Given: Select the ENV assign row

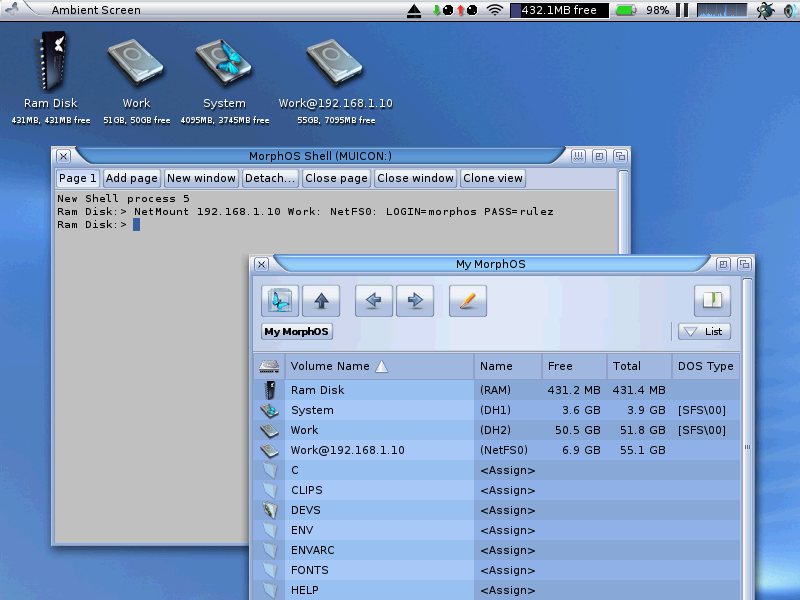Looking at the screenshot, I should [496, 530].
